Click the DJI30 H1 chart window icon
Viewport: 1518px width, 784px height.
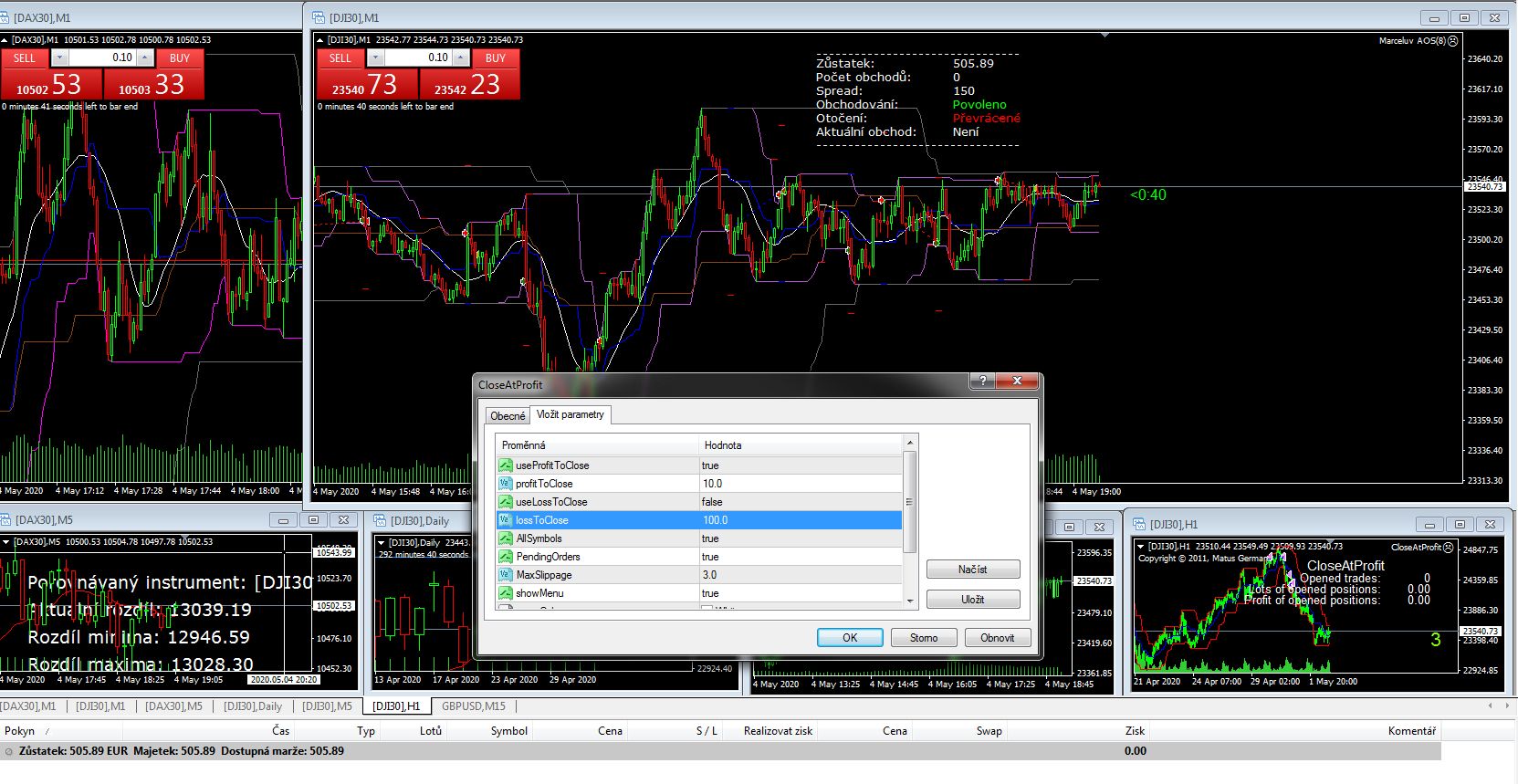coord(1139,524)
